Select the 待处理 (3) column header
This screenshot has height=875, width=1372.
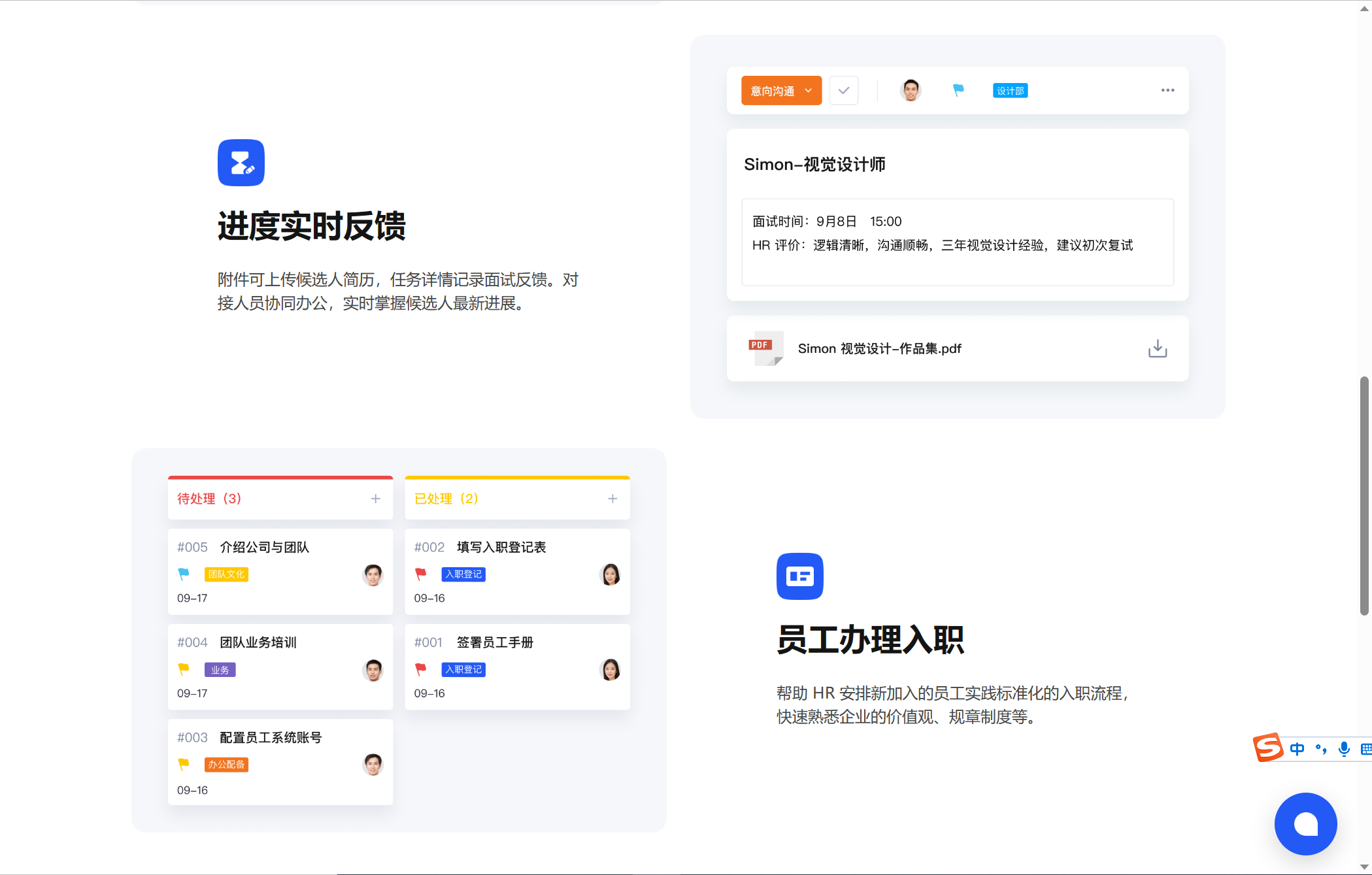pyautogui.click(x=209, y=499)
